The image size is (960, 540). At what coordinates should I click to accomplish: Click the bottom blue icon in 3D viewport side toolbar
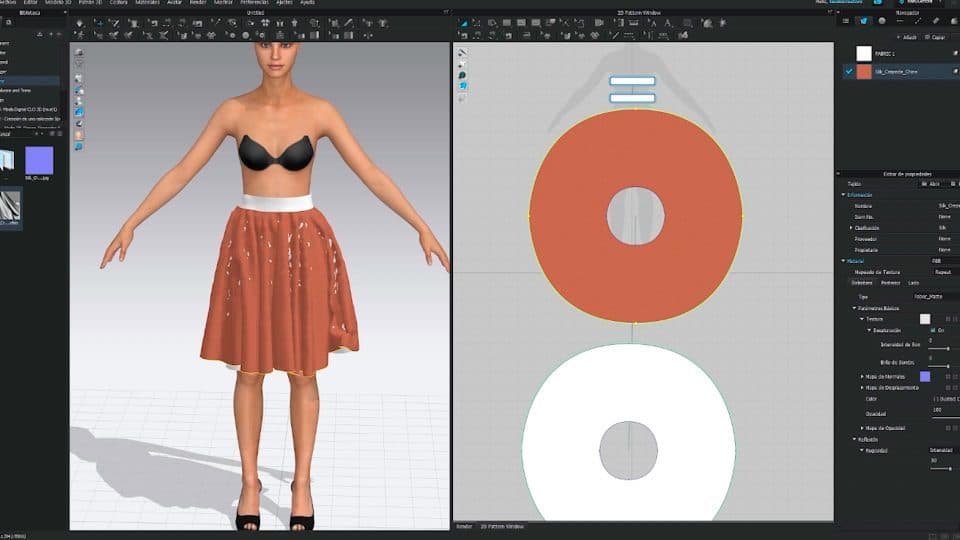pyautogui.click(x=79, y=147)
